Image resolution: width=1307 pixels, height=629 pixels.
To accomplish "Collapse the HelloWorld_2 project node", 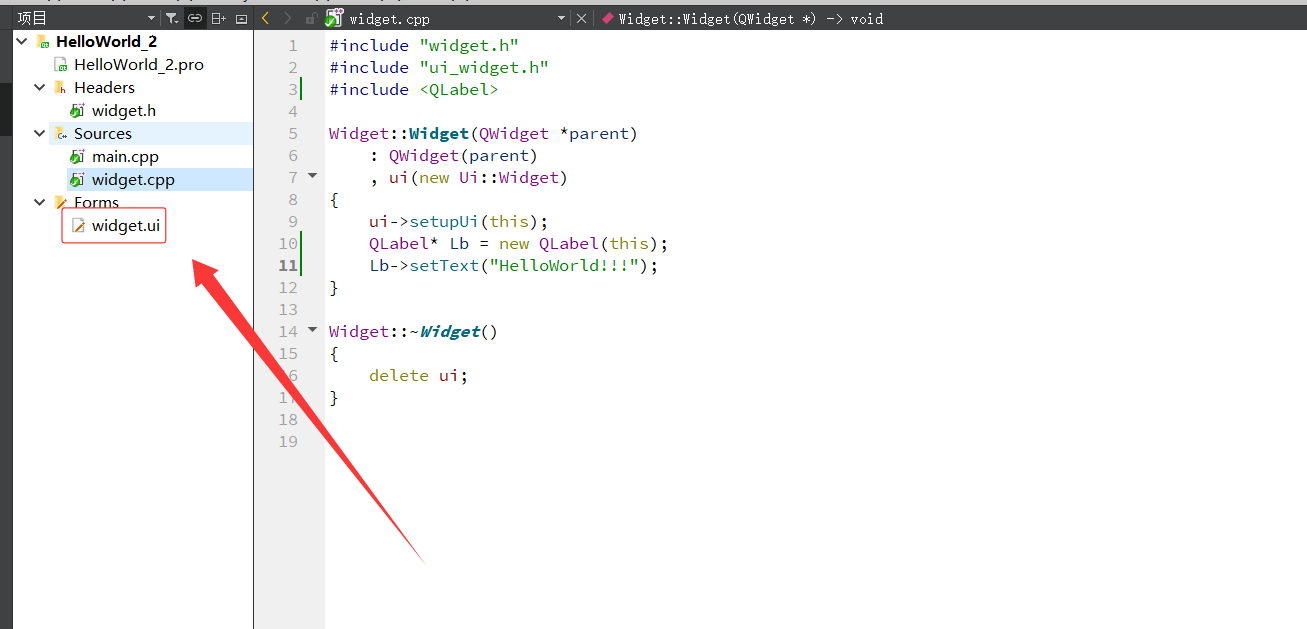I will click(22, 42).
